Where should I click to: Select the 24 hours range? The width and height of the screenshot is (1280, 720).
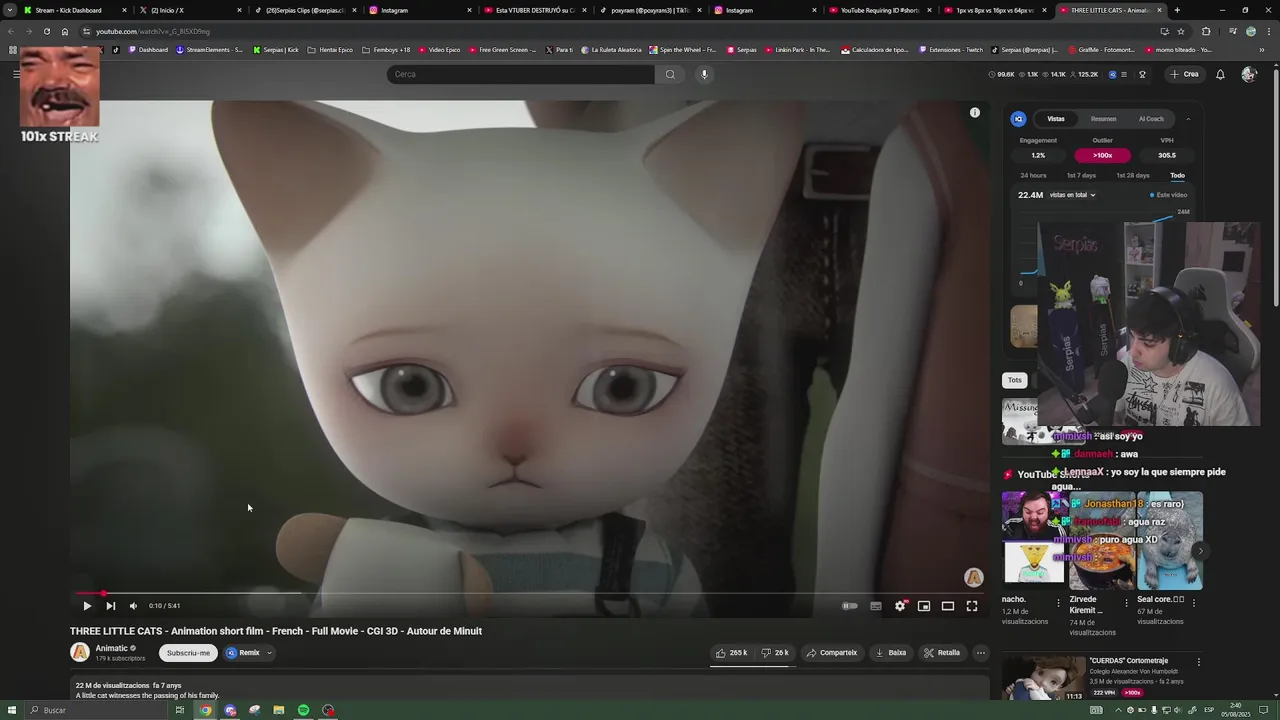pyautogui.click(x=1033, y=176)
